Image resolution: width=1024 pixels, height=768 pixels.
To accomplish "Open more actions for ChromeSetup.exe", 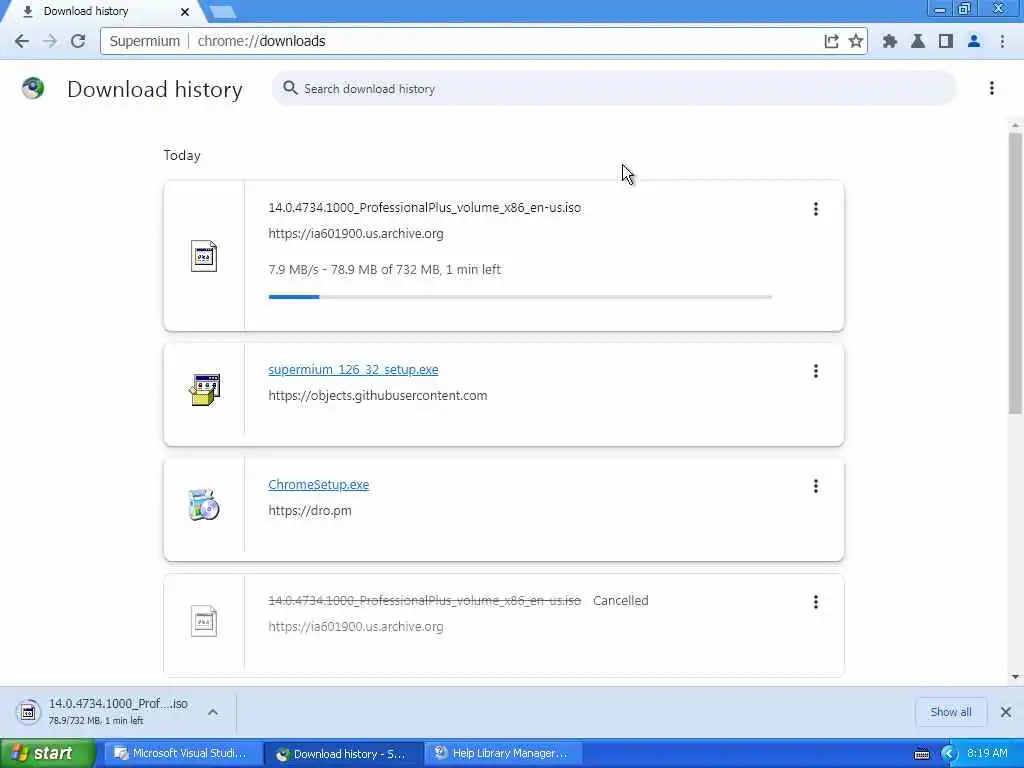I will point(816,486).
